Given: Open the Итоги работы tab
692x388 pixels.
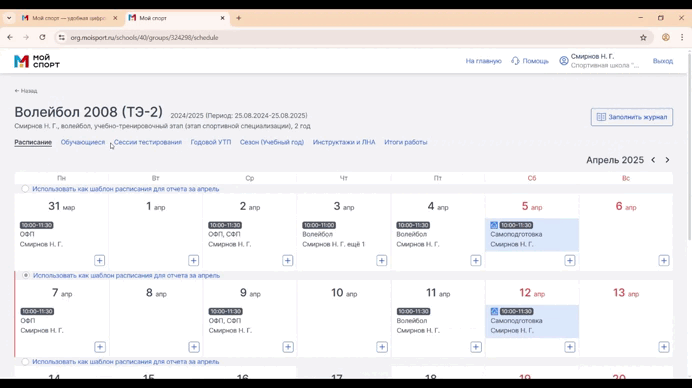Looking at the screenshot, I should point(406,142).
